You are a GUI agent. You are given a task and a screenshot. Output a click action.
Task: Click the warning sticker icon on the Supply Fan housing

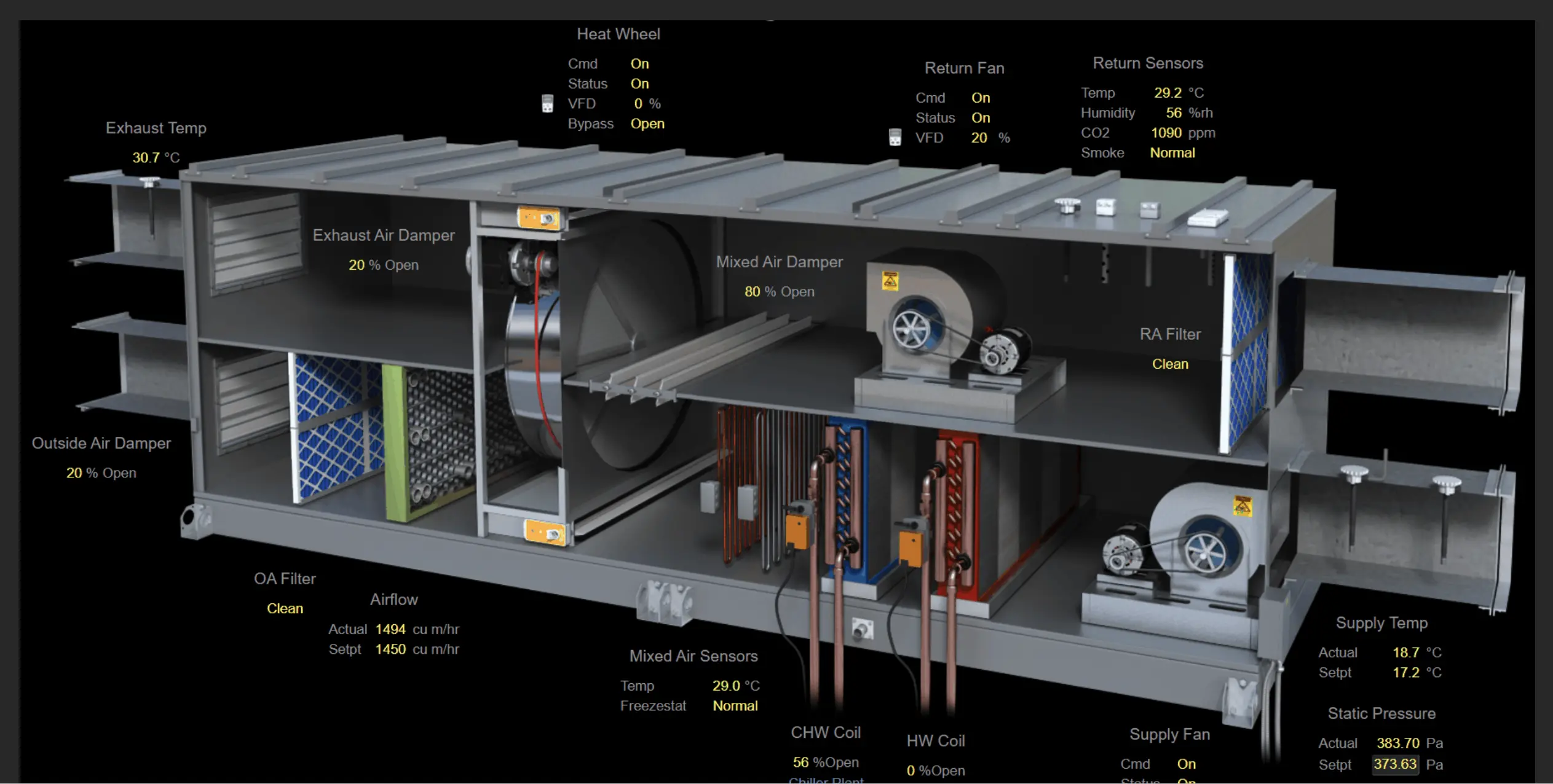point(1243,506)
